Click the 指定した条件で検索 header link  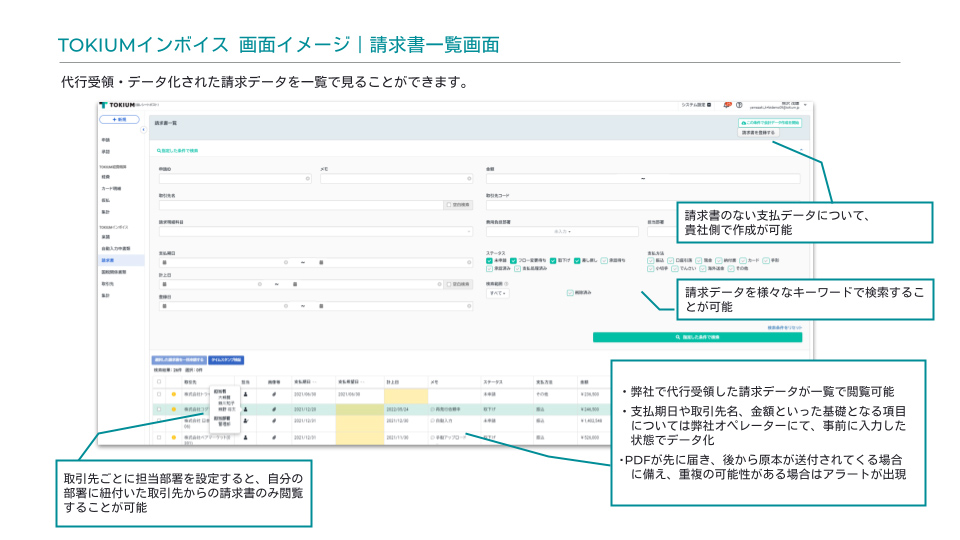[178, 151]
